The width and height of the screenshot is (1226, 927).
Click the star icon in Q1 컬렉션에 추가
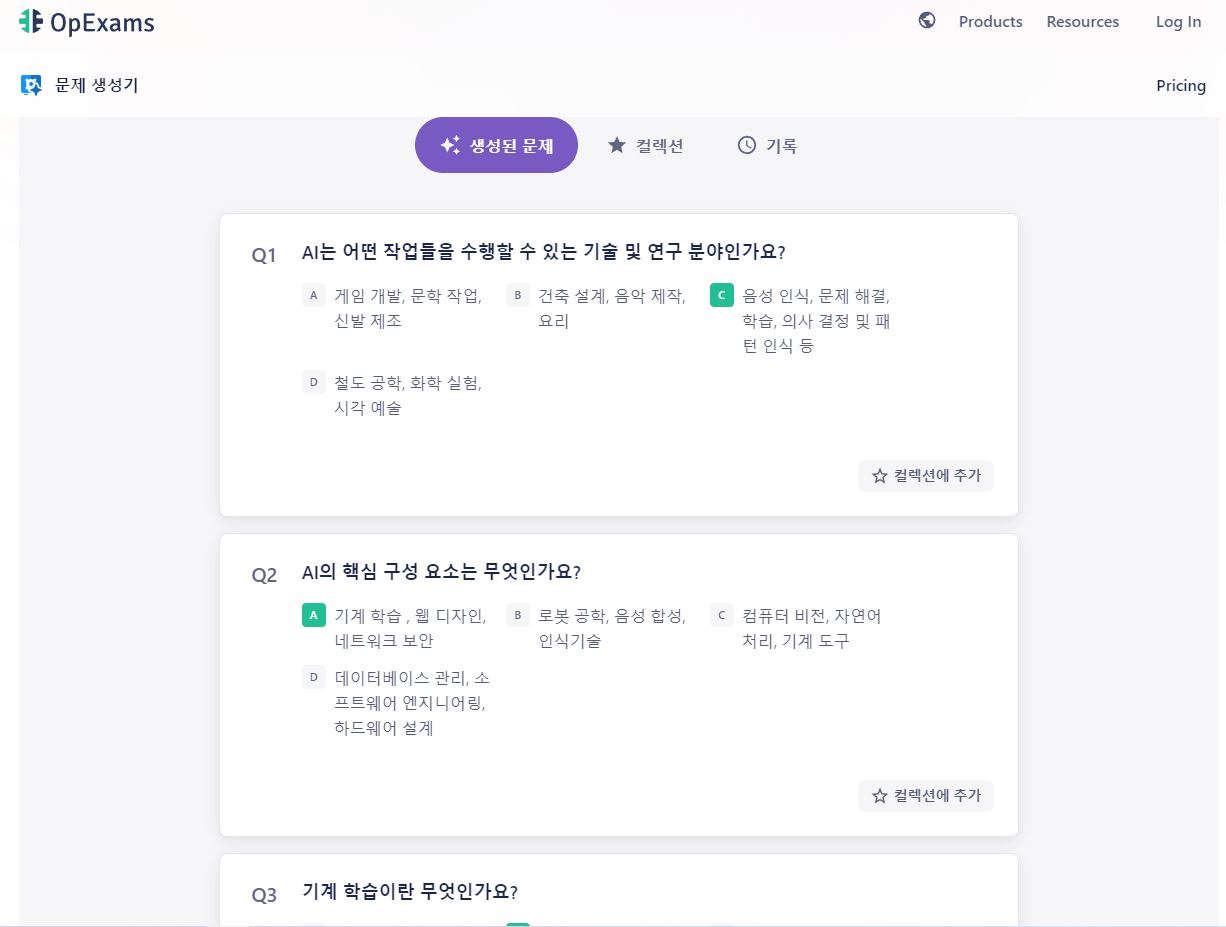880,476
